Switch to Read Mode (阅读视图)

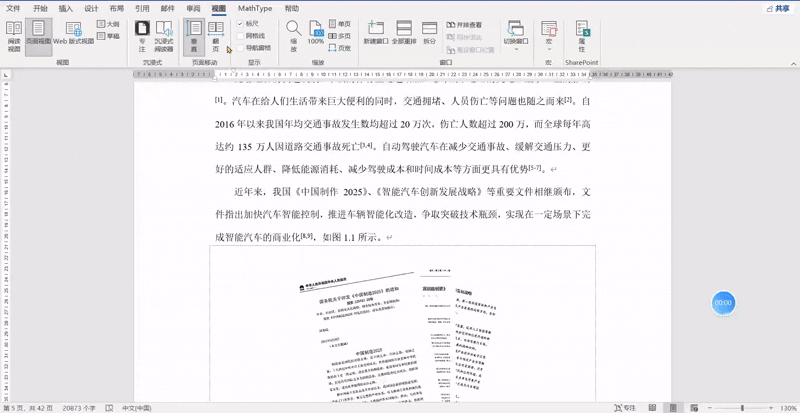coord(14,37)
